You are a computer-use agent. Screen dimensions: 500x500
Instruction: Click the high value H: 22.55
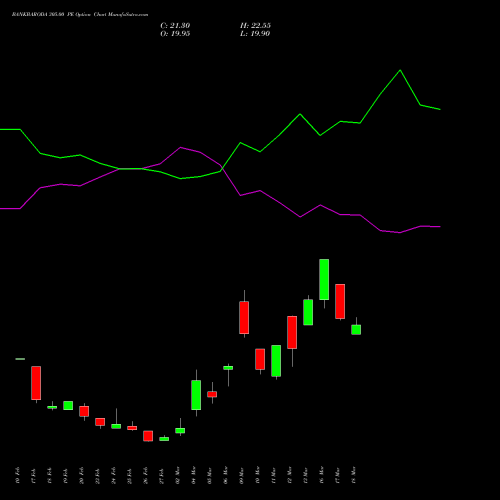click(x=255, y=26)
